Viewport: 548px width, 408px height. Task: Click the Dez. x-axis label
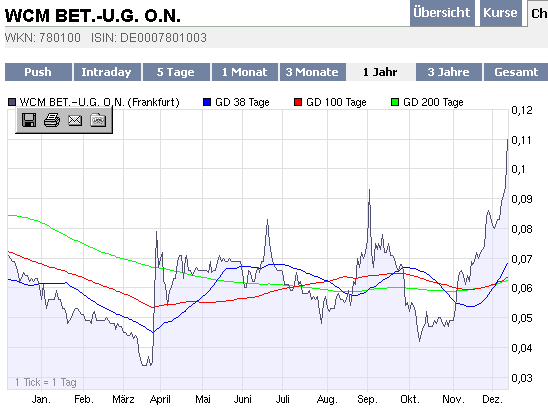(492, 399)
